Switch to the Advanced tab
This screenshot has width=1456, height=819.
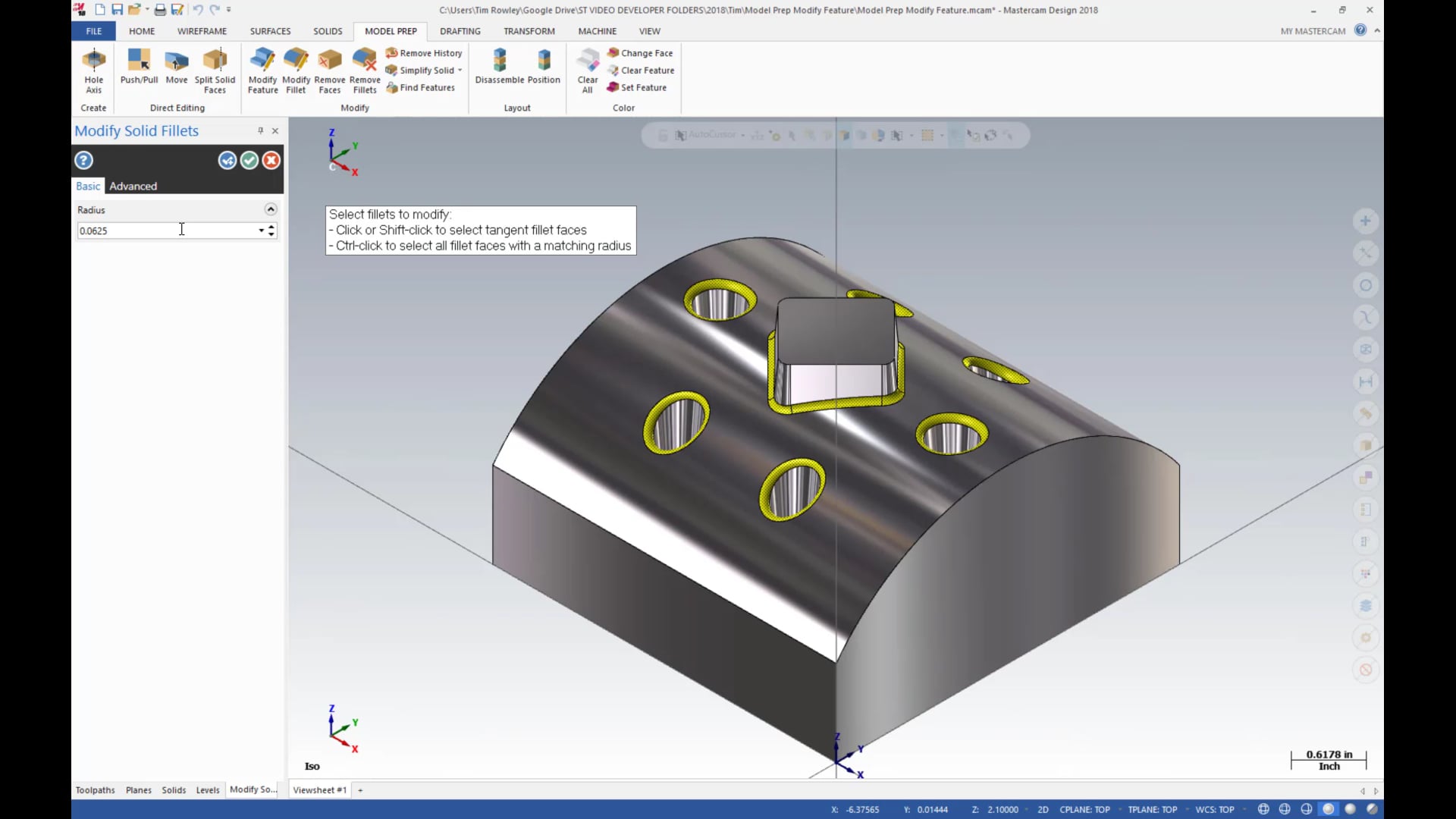133,185
